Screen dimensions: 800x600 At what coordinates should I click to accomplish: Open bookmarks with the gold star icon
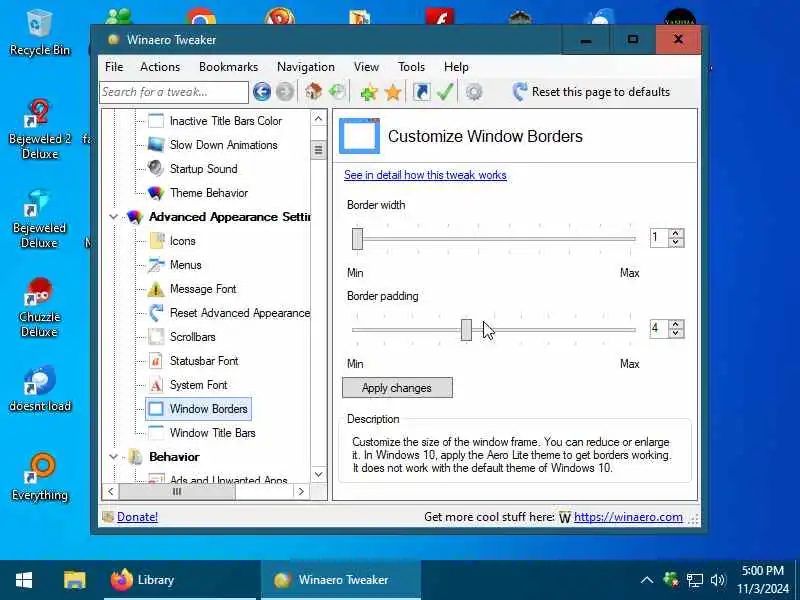392,92
